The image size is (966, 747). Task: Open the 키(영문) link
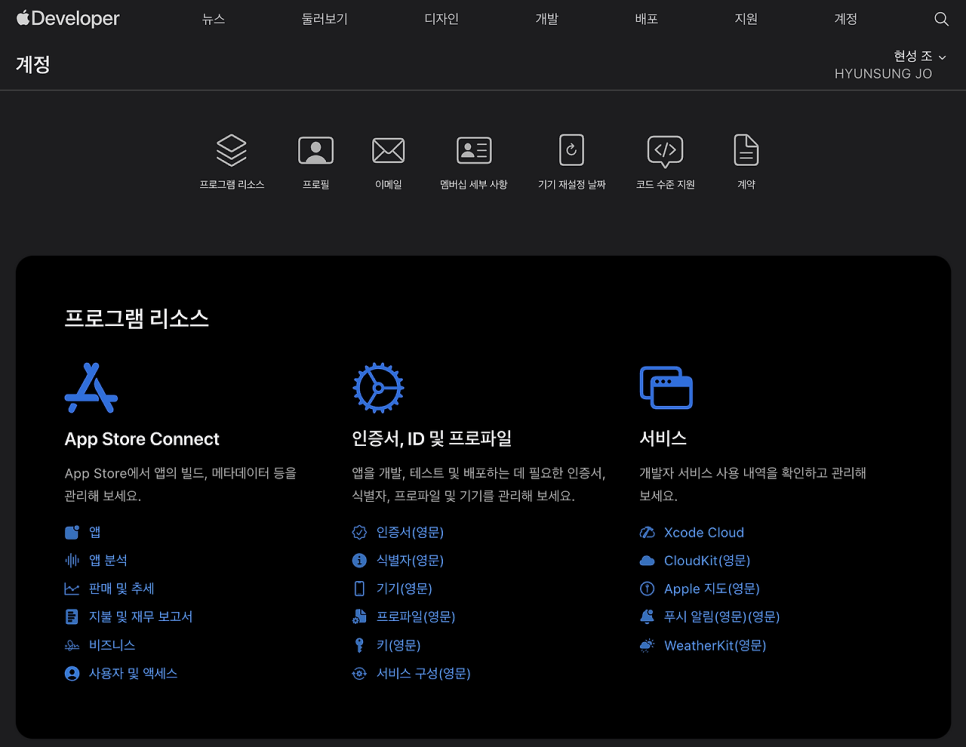click(399, 645)
